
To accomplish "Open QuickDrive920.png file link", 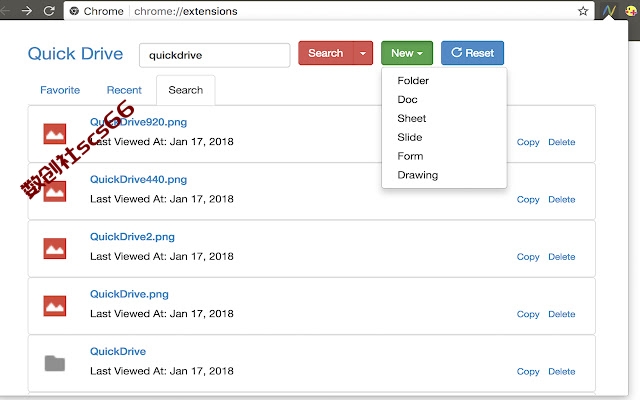I will coord(138,122).
